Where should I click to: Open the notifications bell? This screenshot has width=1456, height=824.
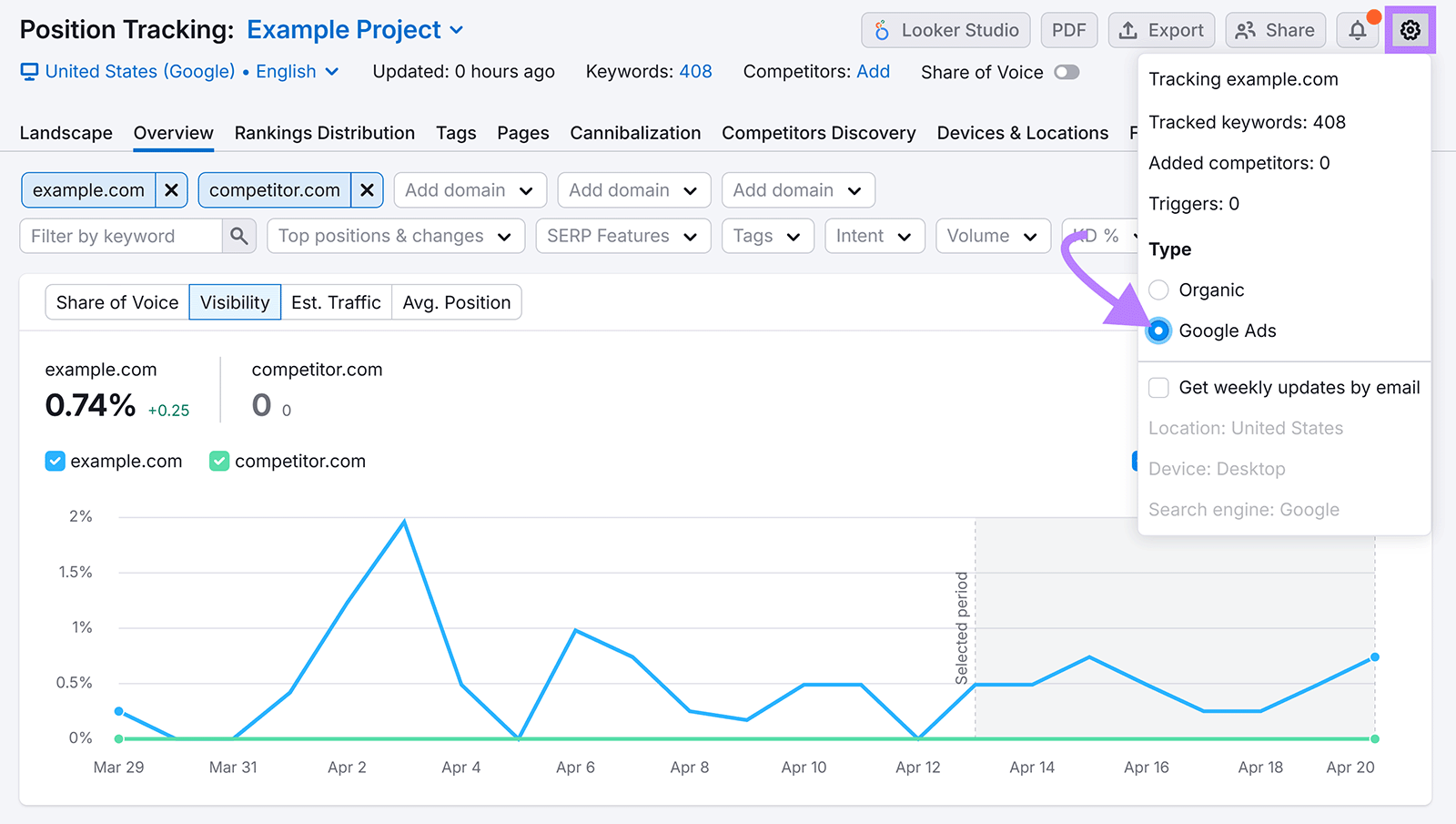pyautogui.click(x=1357, y=30)
